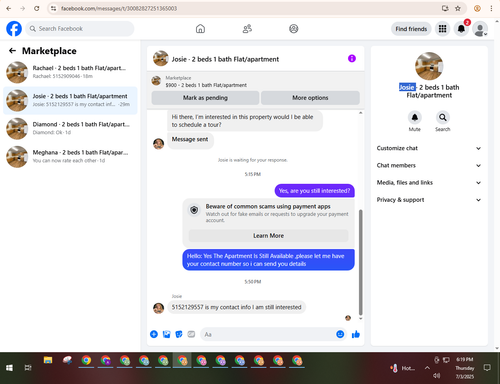Open Windows Start menu
This screenshot has width=500, height=384.
9,368
